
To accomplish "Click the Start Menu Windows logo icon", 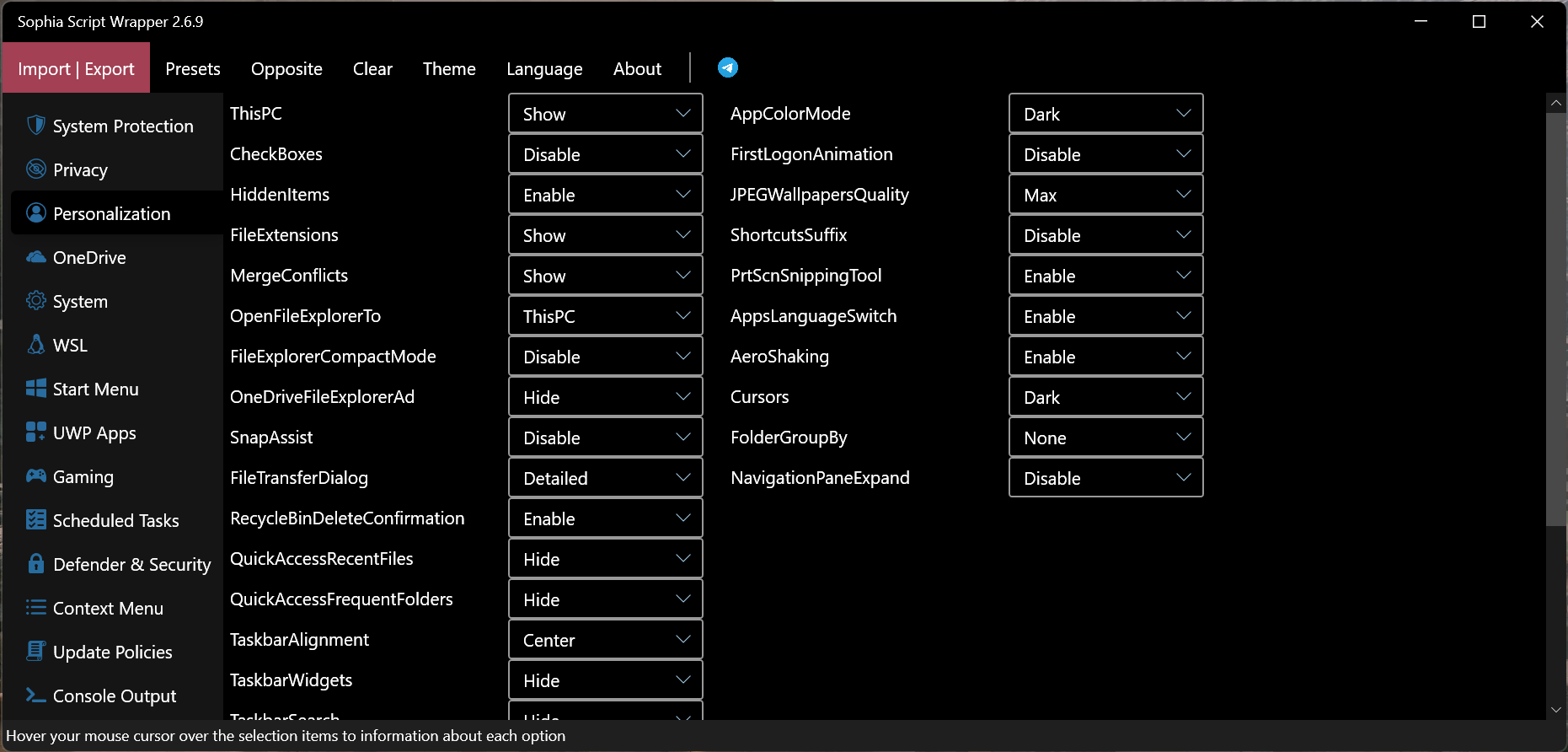I will (35, 388).
